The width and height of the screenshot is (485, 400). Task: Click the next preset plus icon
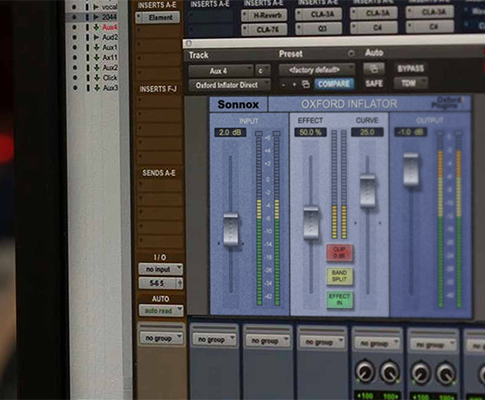coord(294,85)
